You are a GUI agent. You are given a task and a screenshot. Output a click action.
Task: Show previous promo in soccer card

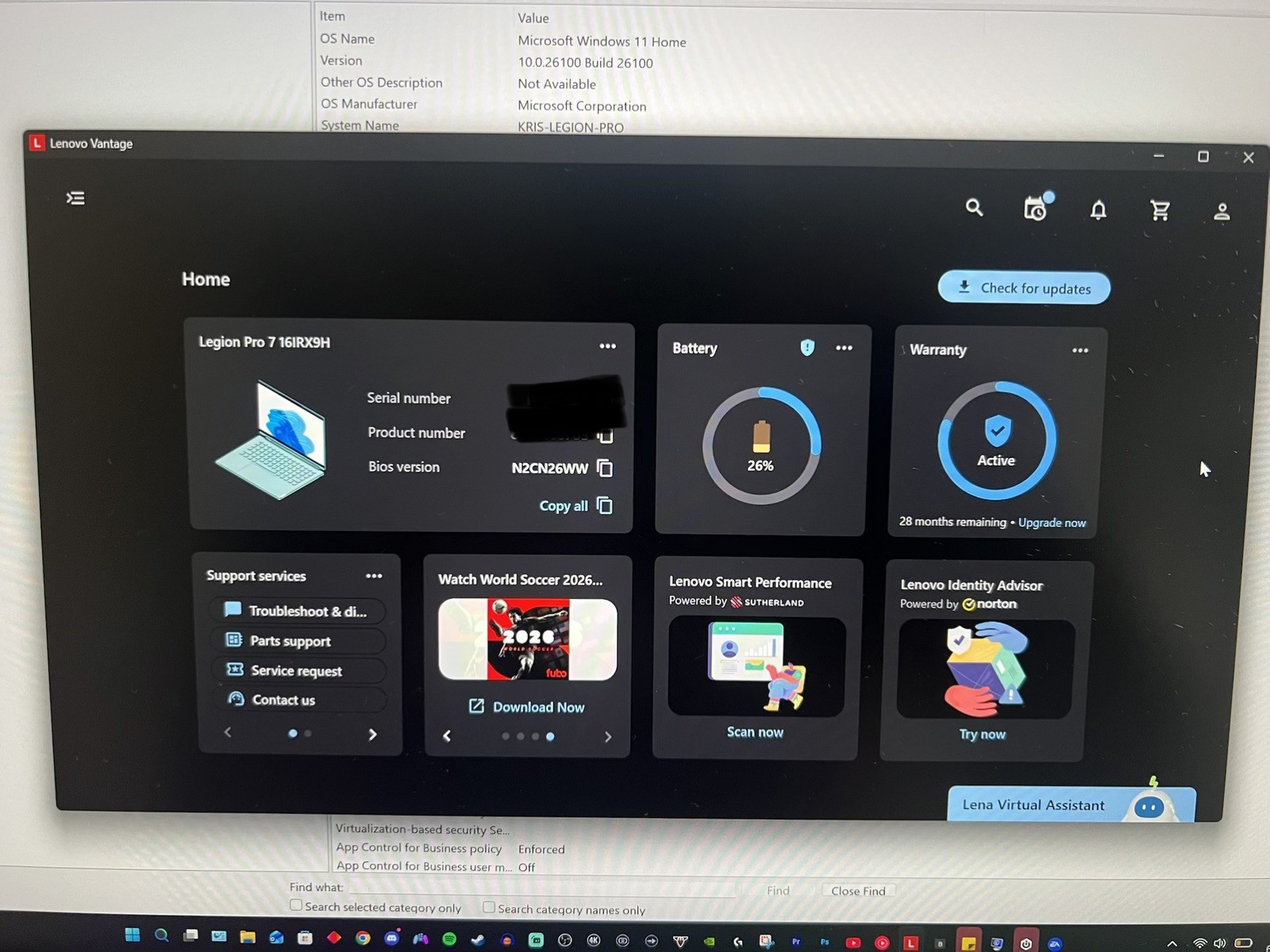click(447, 736)
